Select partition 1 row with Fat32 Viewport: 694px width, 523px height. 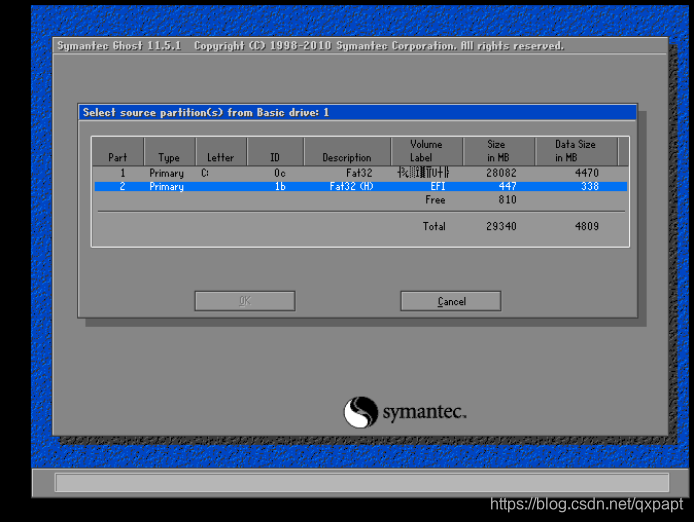pos(360,173)
